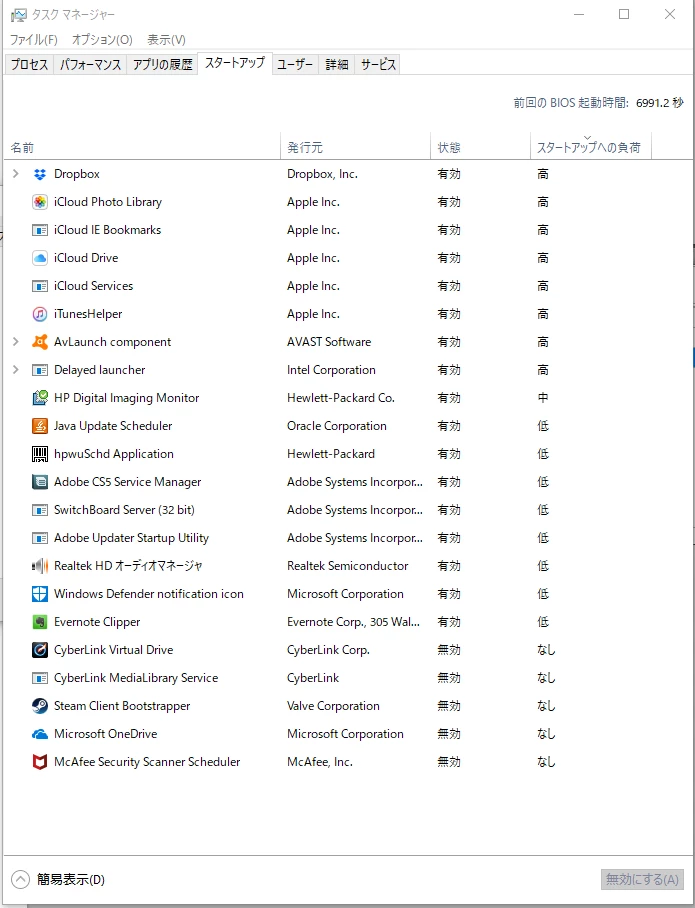Expand the Dropbox startup entry

[x=16, y=174]
